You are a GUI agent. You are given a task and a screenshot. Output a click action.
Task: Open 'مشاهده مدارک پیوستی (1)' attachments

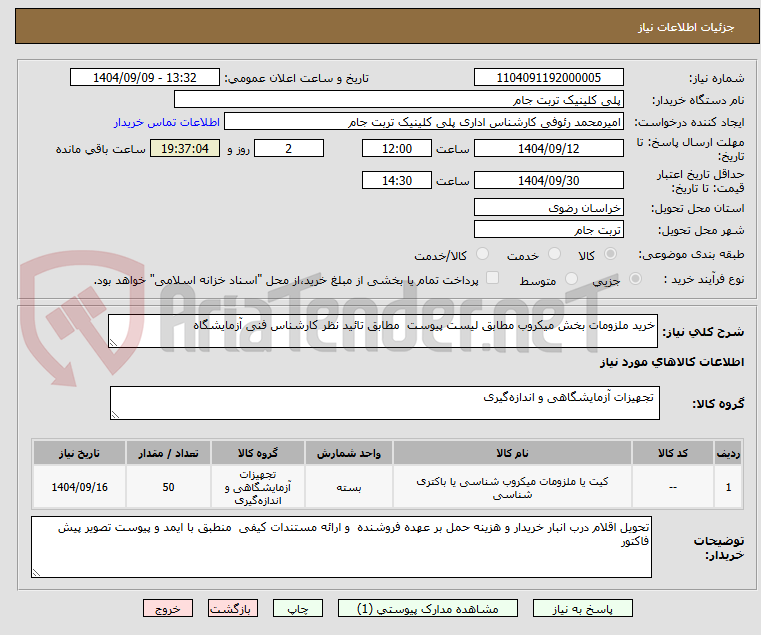click(x=428, y=608)
